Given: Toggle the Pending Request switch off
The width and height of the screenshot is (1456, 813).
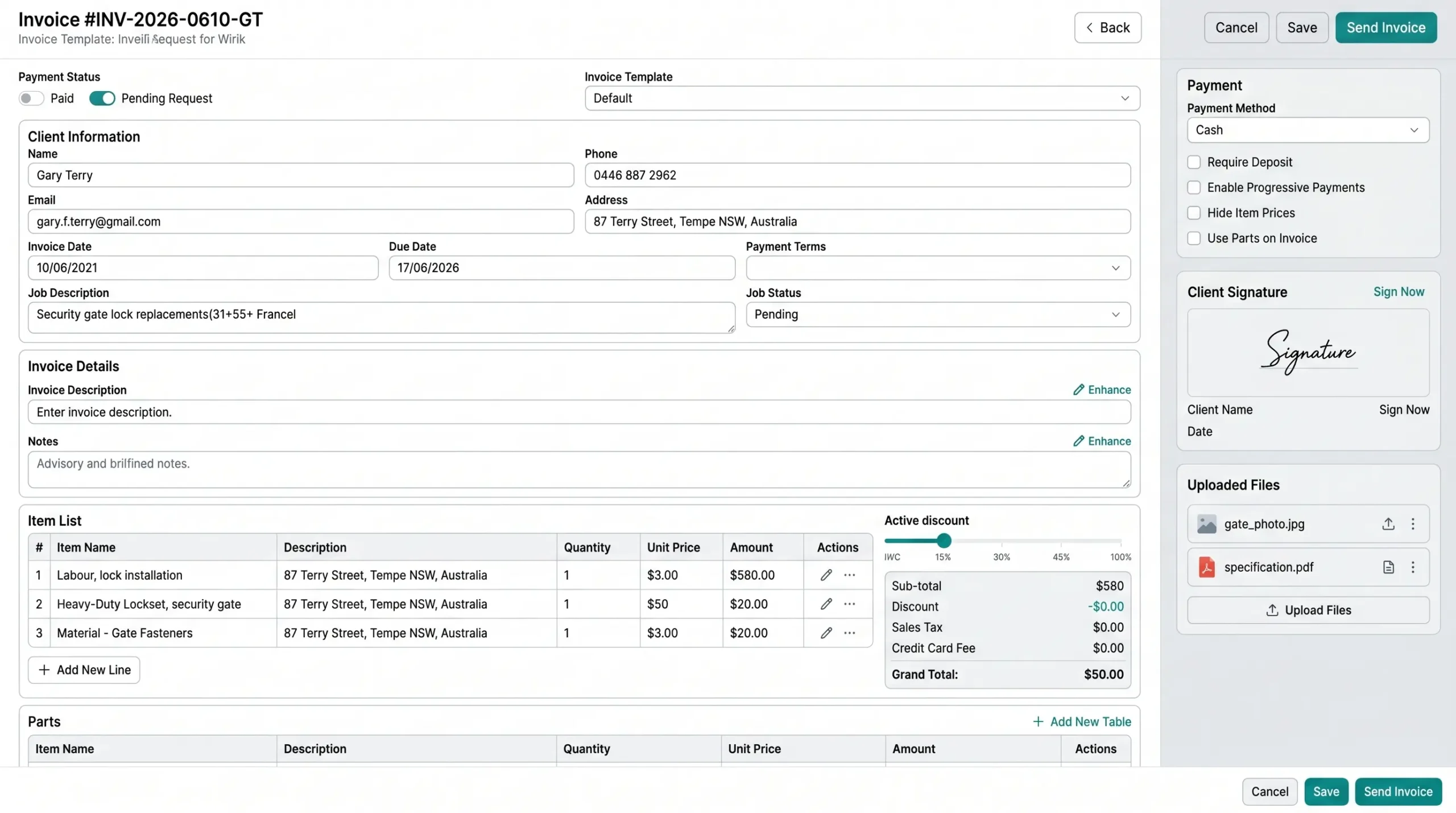Looking at the screenshot, I should (x=102, y=98).
